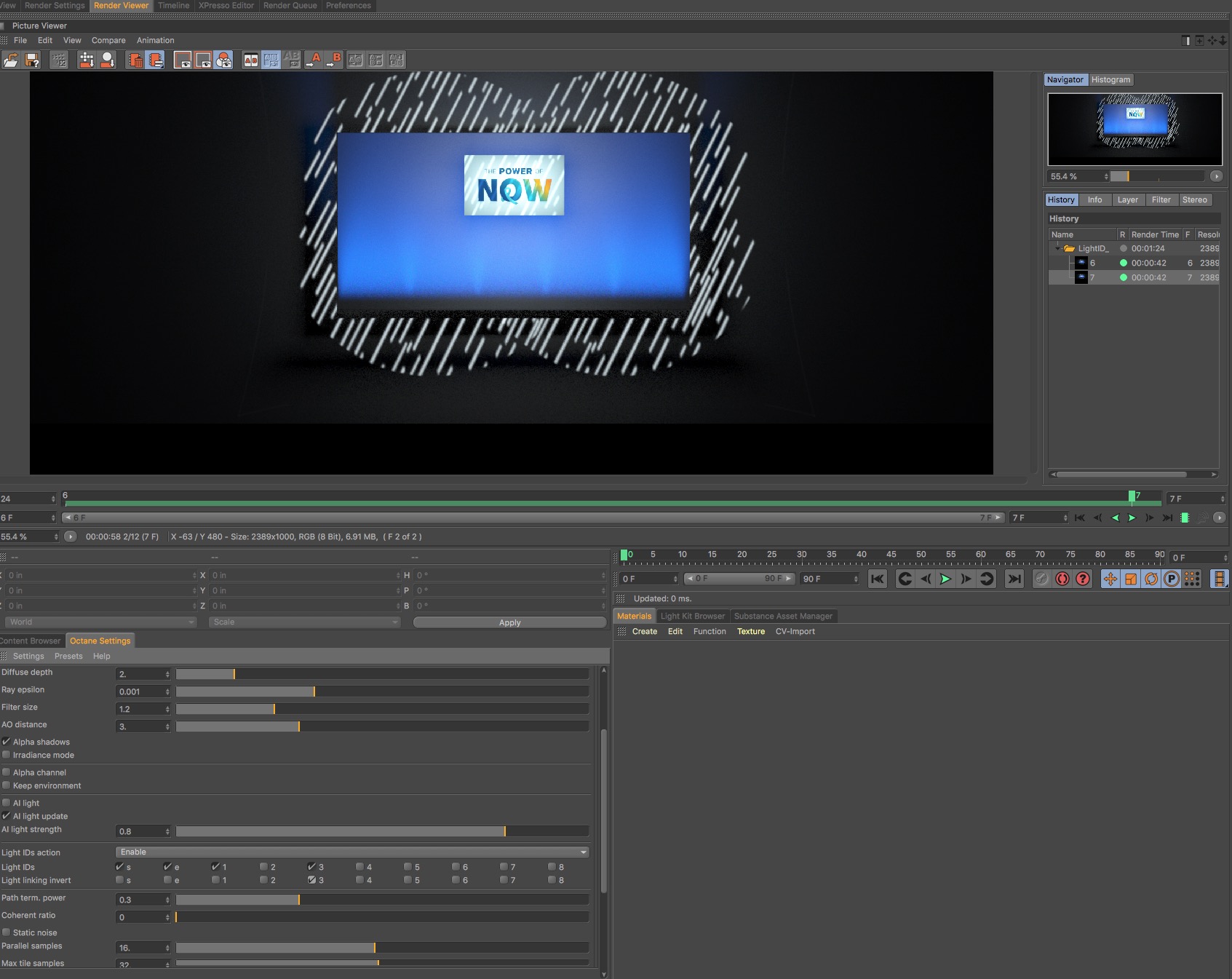Open the Animation menu in Picture Viewer
This screenshot has height=979, width=1232.
point(155,41)
